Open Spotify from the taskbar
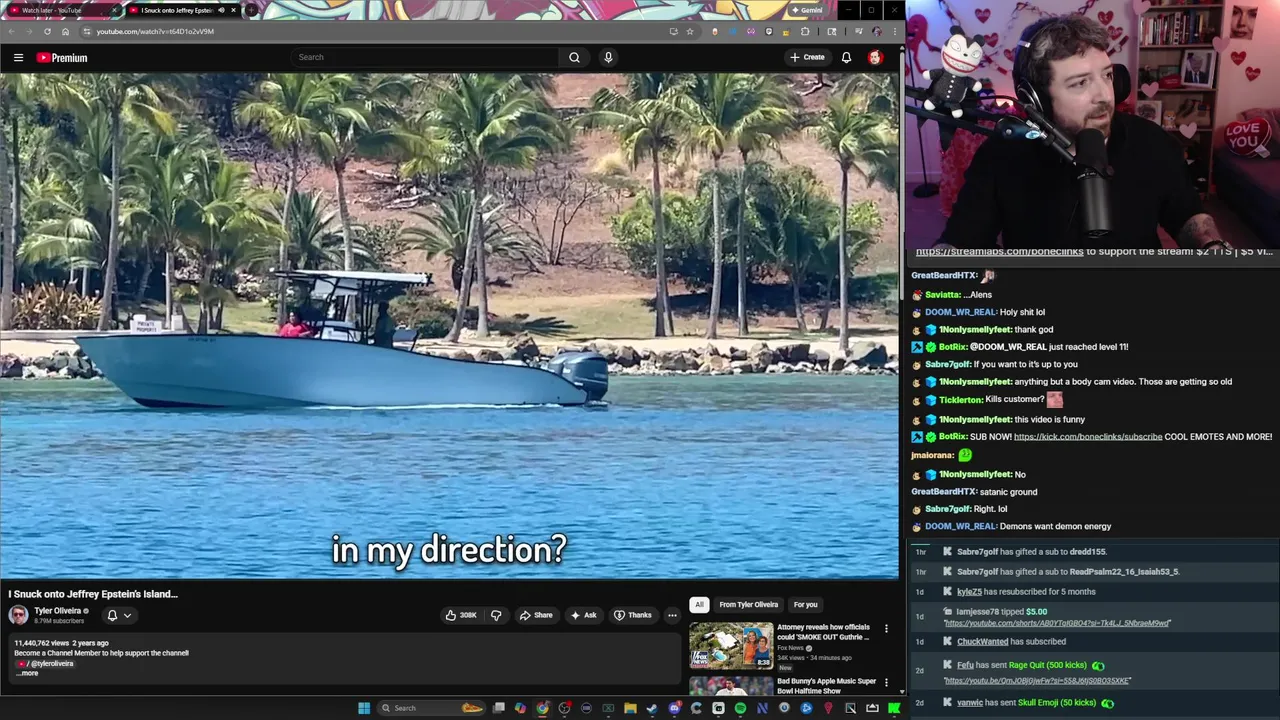Screen dimensions: 1280x720 [x=740, y=708]
